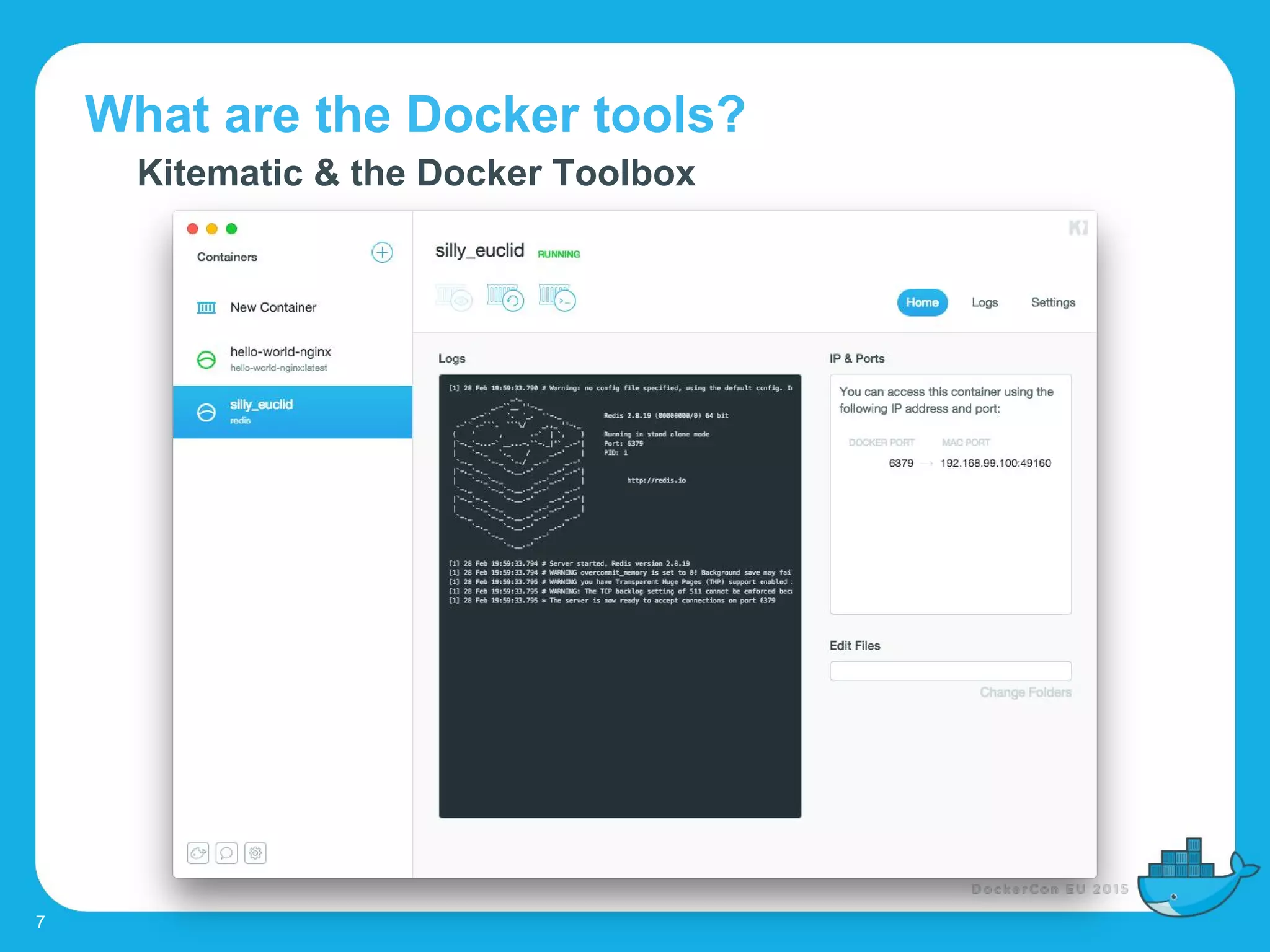
Task: Click the silly_euclid status icon
Action: [x=206, y=412]
